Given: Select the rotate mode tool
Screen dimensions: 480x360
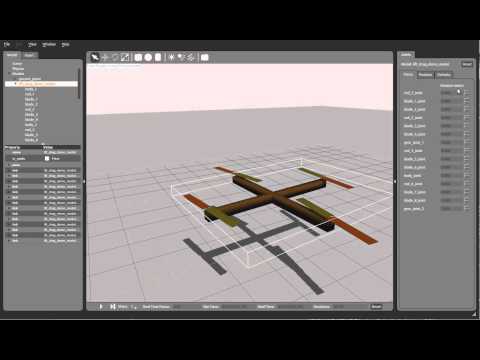Looking at the screenshot, I should (x=115, y=57).
